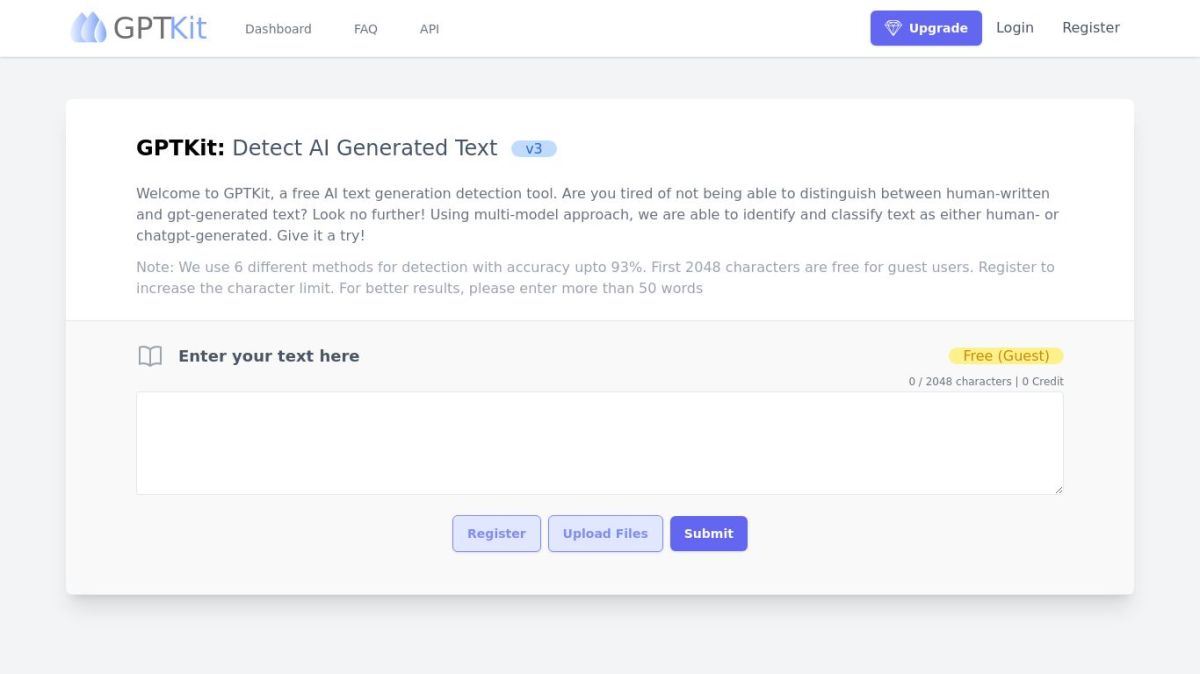Click the Free (Guest) plan badge

point(1005,356)
